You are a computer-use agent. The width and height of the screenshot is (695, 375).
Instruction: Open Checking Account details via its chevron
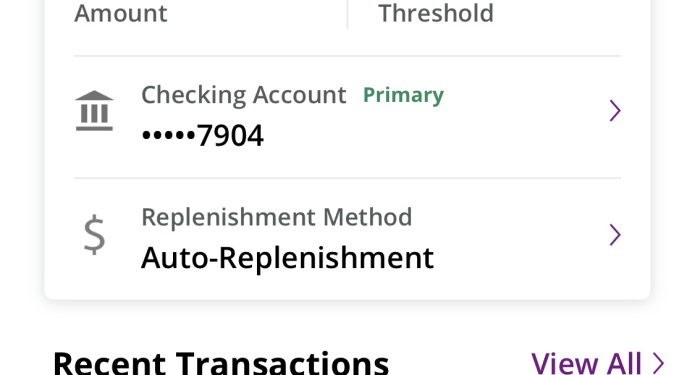[x=615, y=110]
